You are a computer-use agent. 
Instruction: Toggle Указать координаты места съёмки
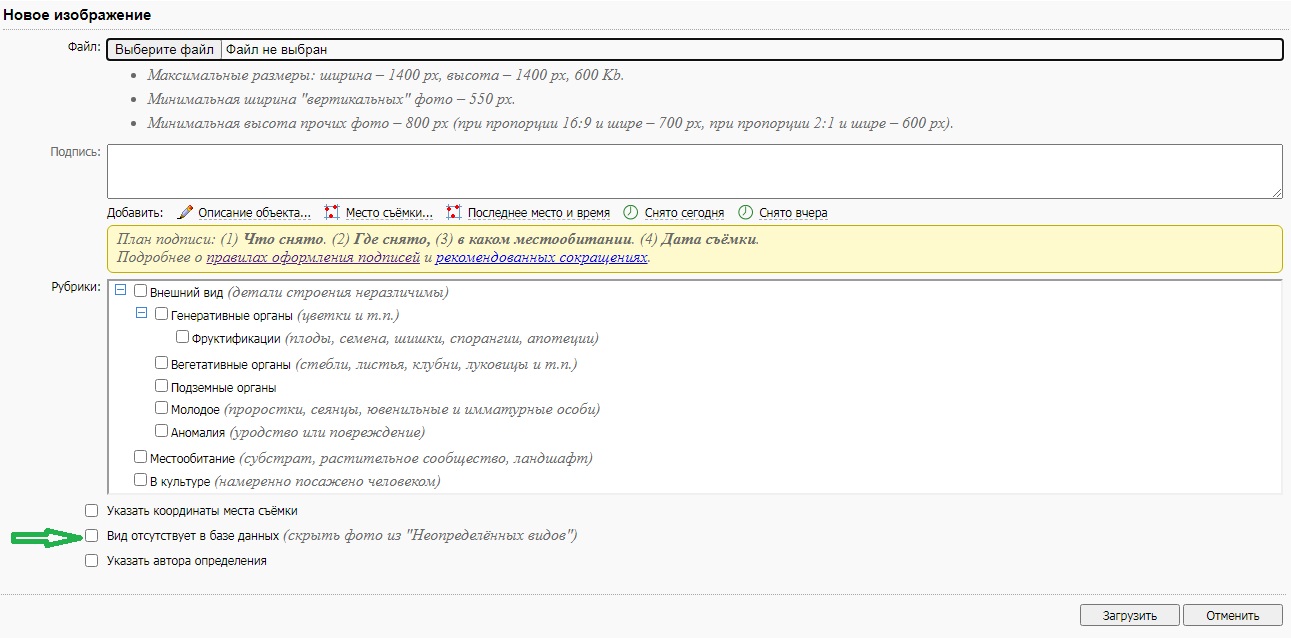click(92, 510)
